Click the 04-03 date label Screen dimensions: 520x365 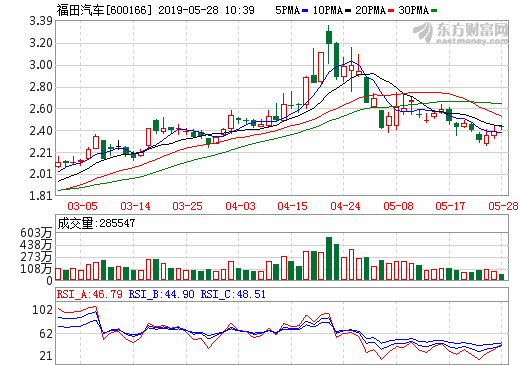[x=240, y=206]
